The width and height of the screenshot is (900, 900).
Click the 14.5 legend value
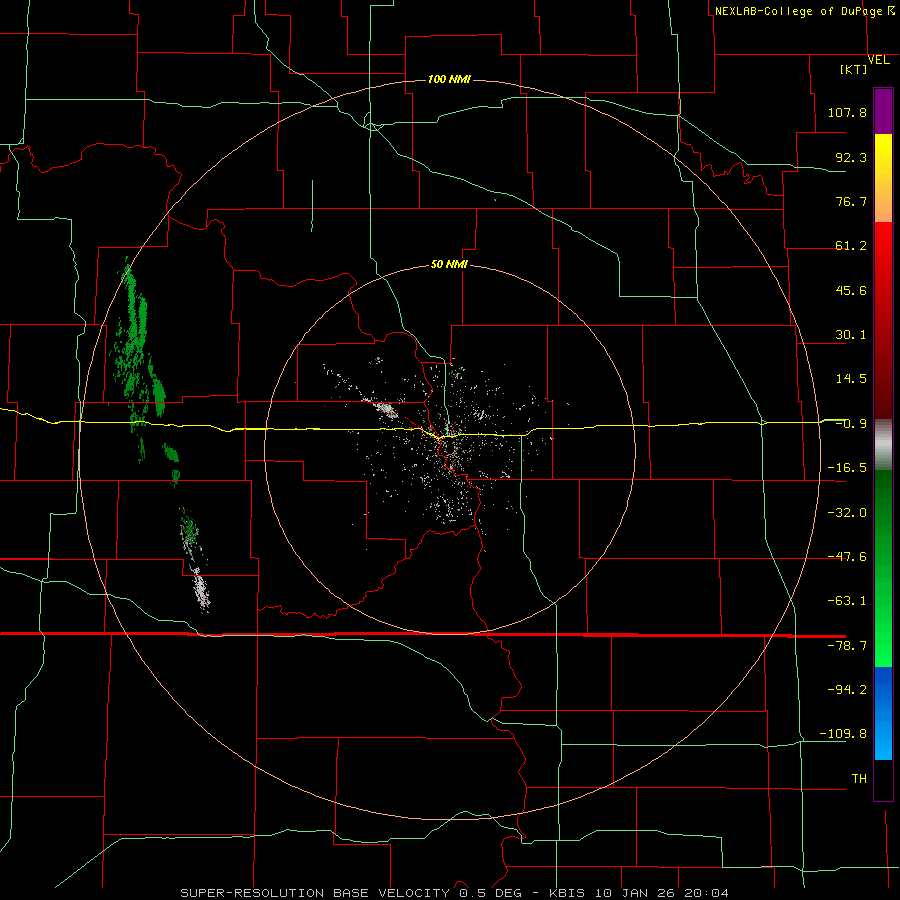(851, 379)
